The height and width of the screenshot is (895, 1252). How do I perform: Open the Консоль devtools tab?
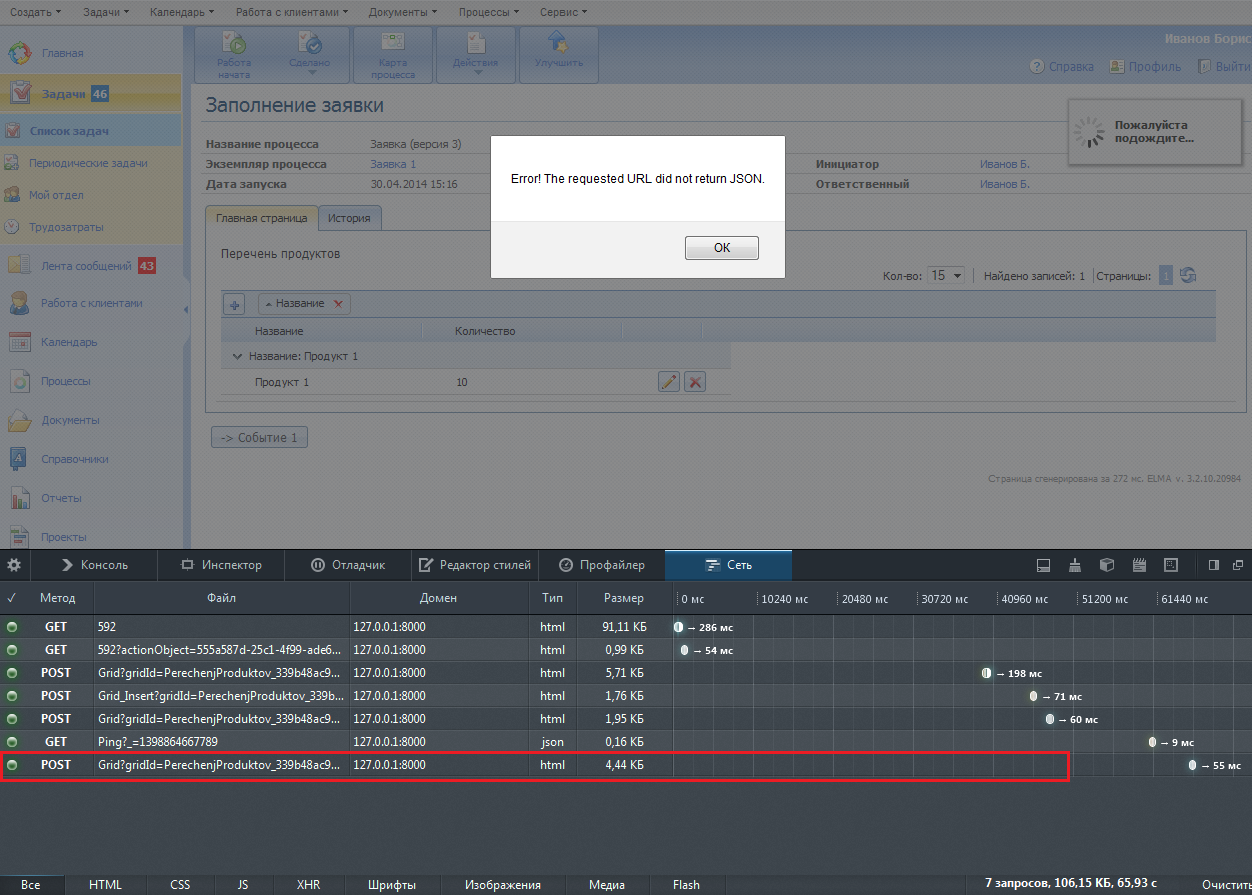tap(95, 565)
